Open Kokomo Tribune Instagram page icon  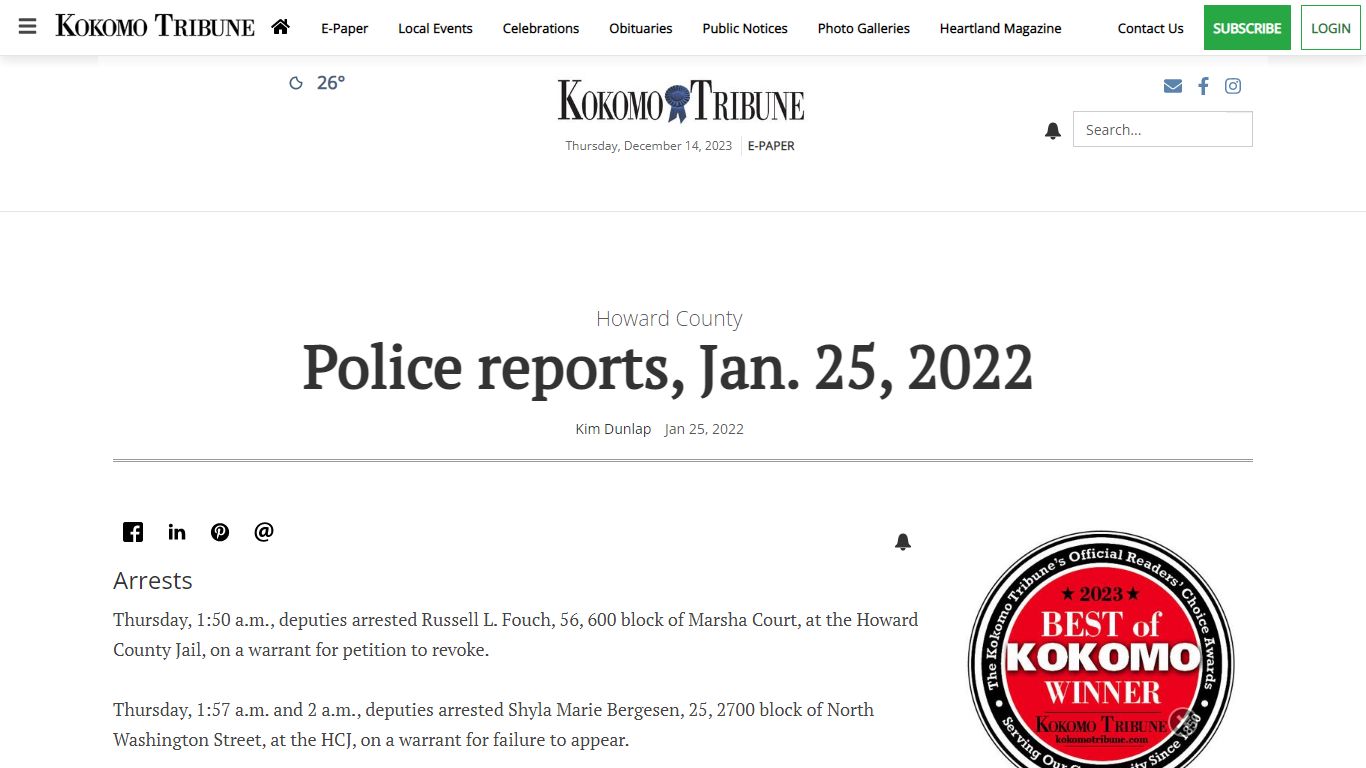(1233, 86)
